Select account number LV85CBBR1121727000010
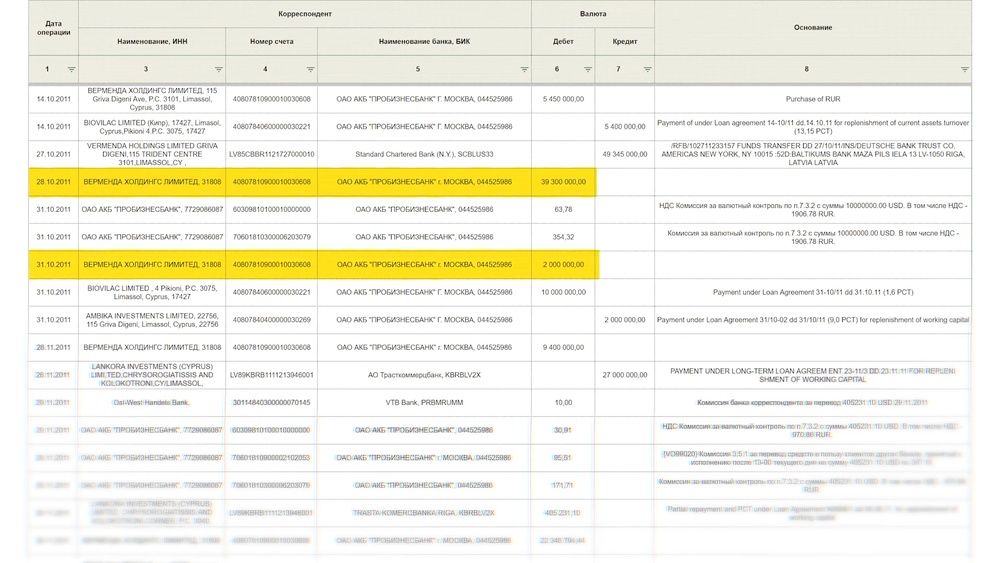 [x=271, y=155]
